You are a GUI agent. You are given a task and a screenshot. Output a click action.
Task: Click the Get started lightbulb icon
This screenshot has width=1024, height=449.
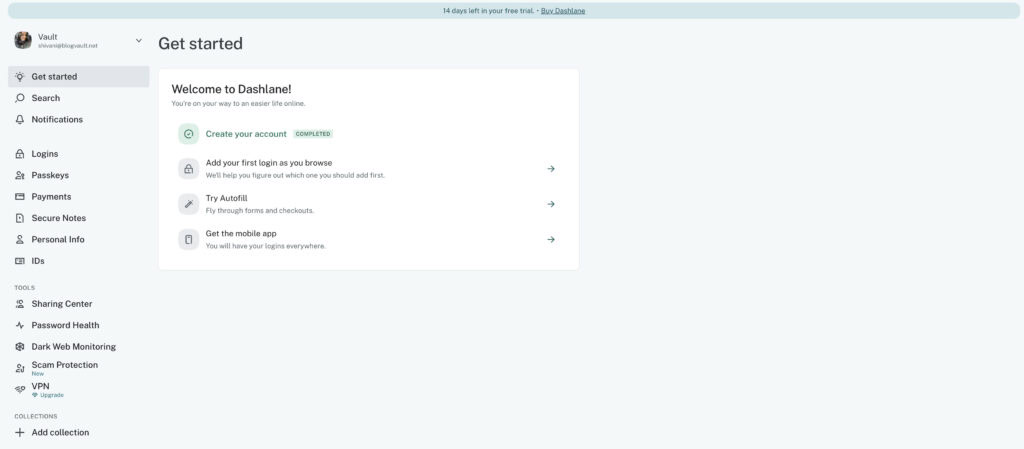pyautogui.click(x=20, y=76)
